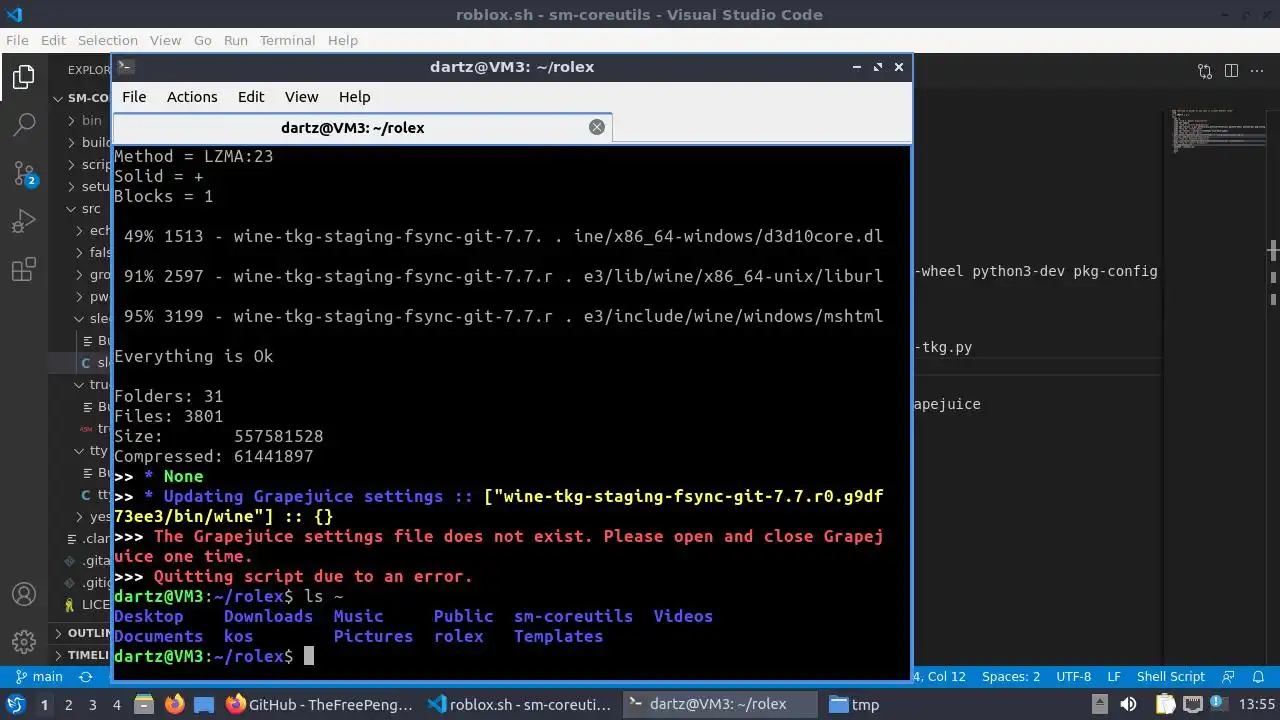
Task: Click LF end-of-line setting
Action: pos(1114,677)
